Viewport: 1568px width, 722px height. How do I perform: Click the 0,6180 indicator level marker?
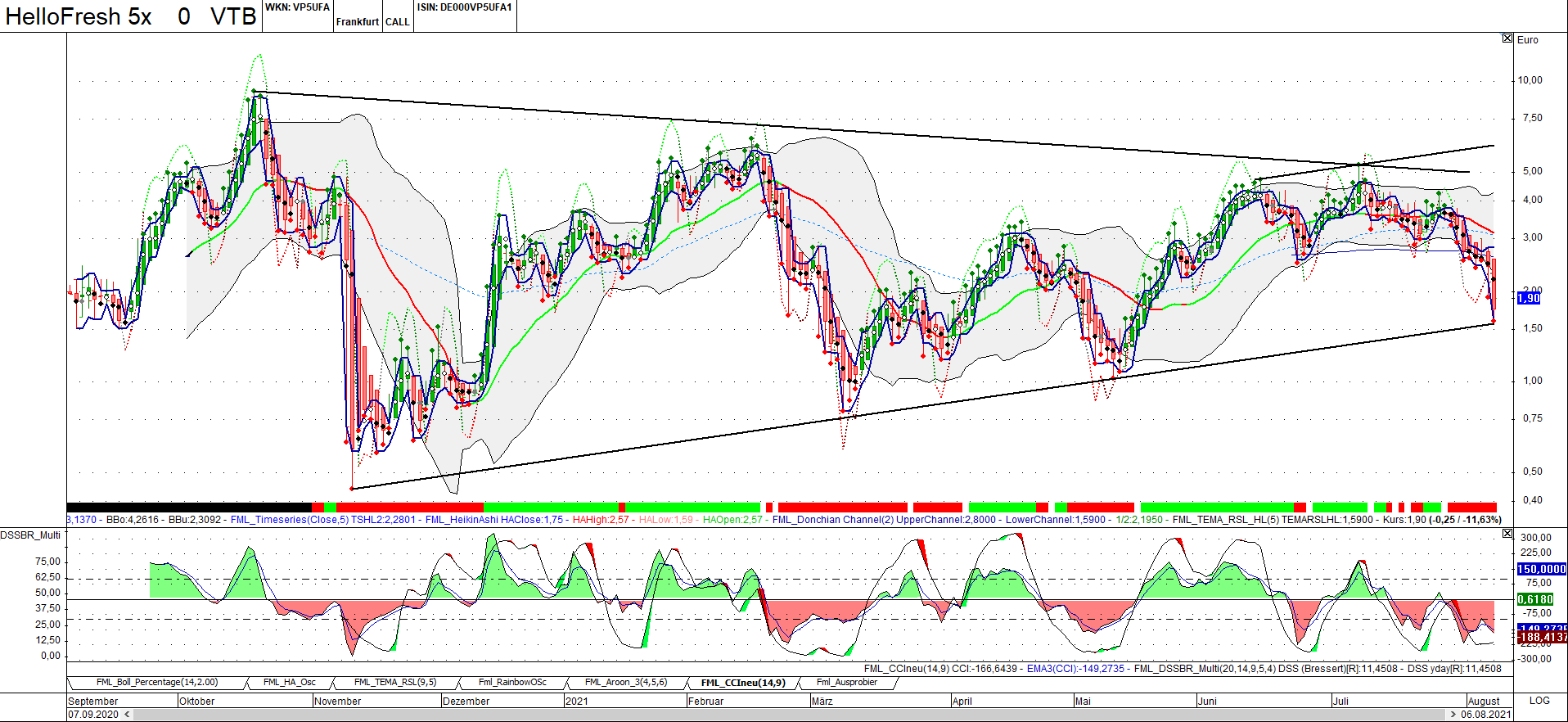click(1535, 599)
